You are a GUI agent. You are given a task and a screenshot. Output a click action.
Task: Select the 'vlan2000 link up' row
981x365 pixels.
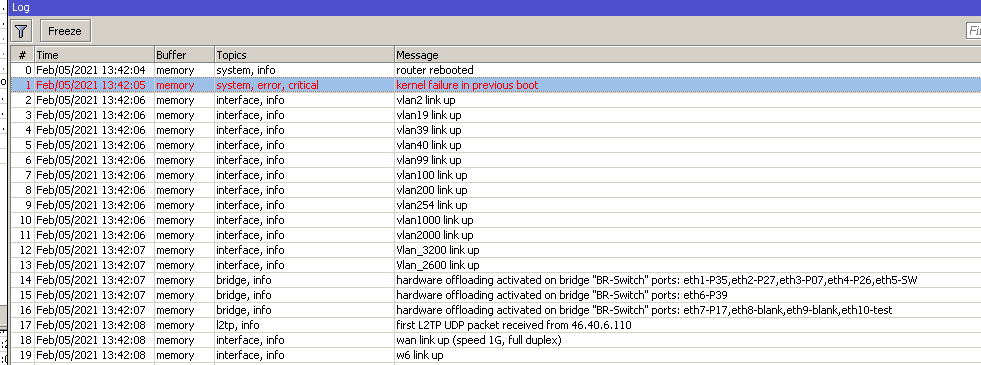pos(496,235)
